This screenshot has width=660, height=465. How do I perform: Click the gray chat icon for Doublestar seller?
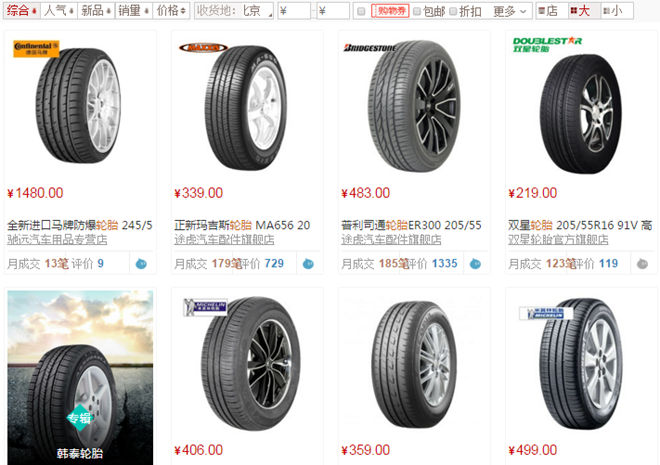tap(642, 264)
